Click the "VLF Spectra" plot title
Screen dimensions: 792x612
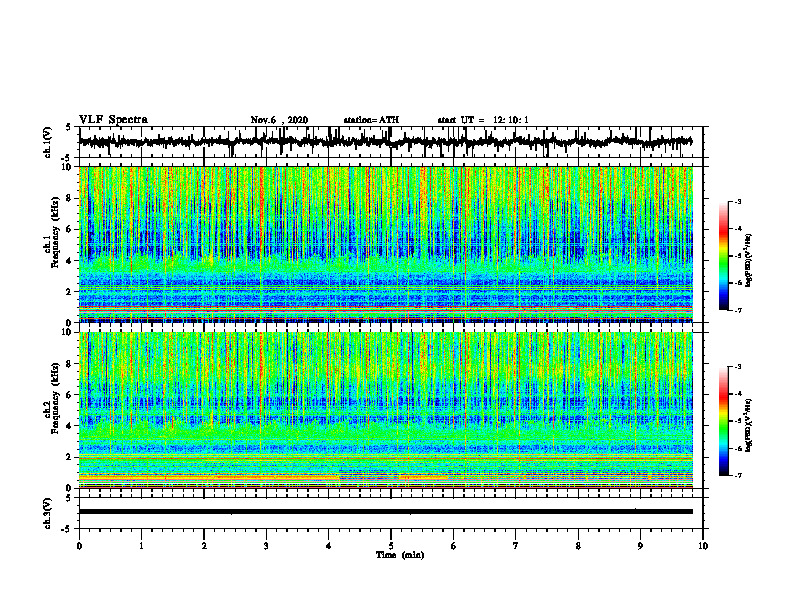[x=113, y=120]
